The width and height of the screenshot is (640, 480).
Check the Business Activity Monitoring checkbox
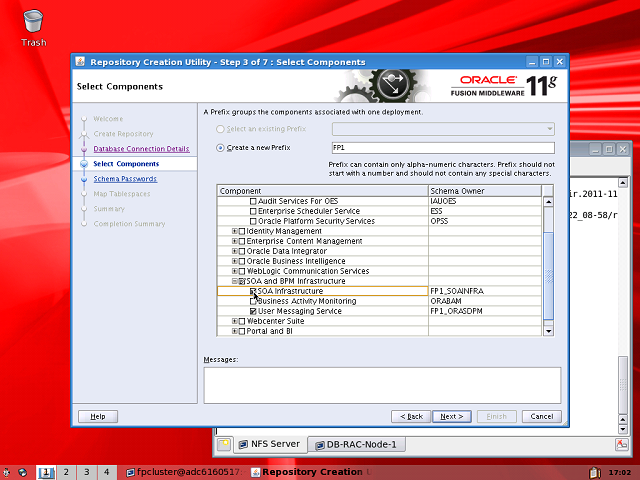click(253, 301)
